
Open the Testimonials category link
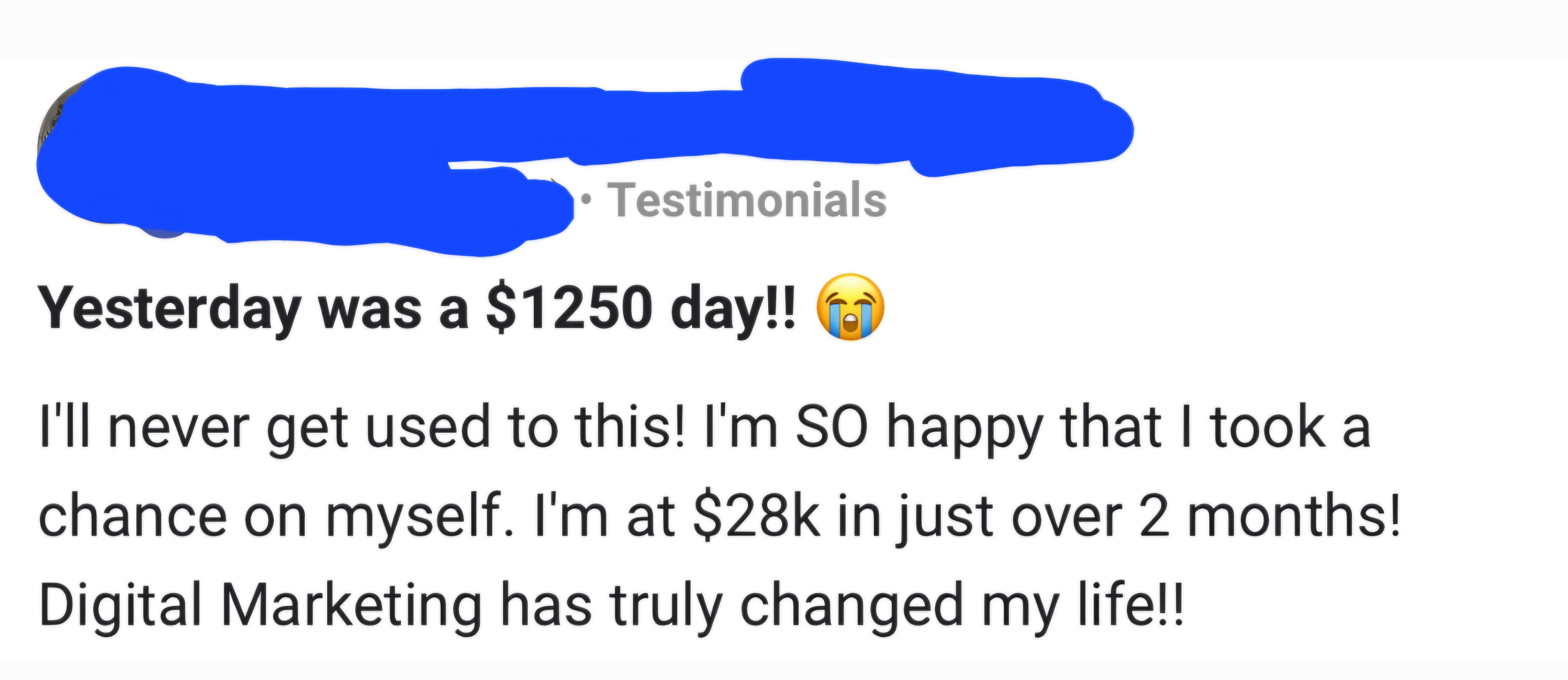coord(749,200)
